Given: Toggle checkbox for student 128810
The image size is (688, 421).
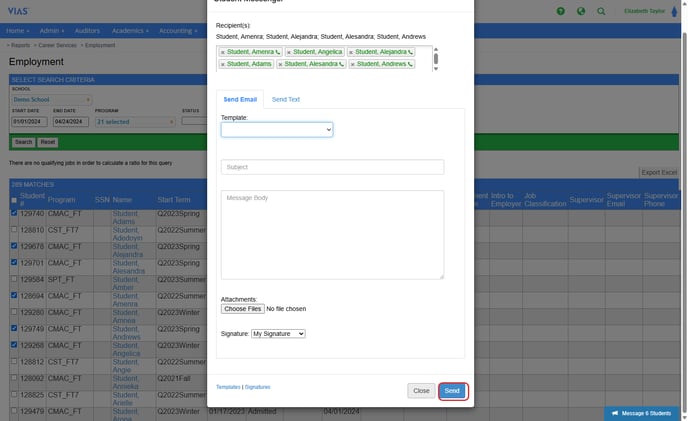Looking at the screenshot, I should [13, 230].
